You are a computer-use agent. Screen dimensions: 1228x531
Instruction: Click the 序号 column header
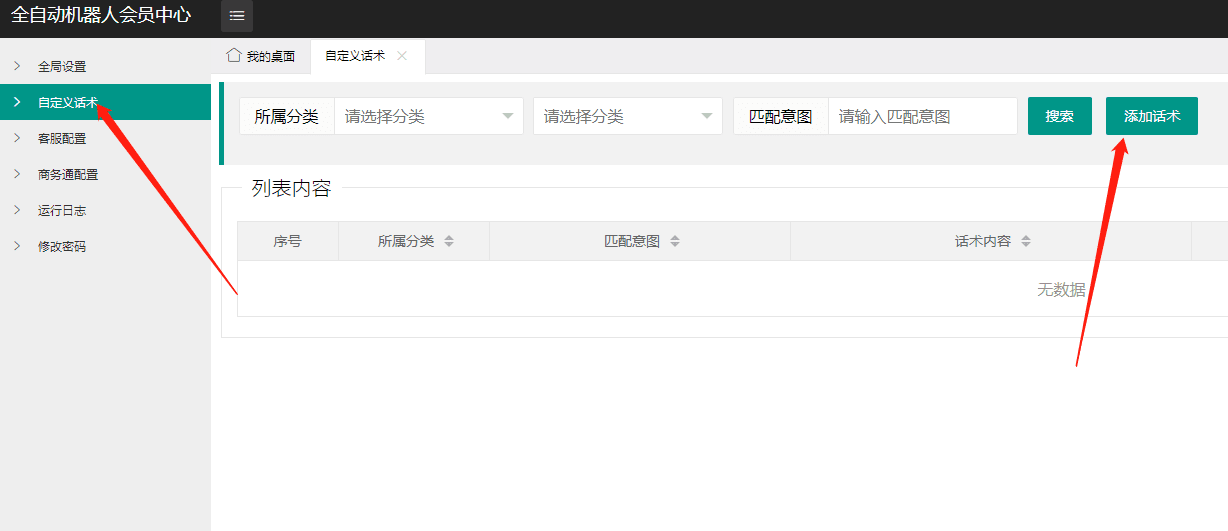coord(287,241)
